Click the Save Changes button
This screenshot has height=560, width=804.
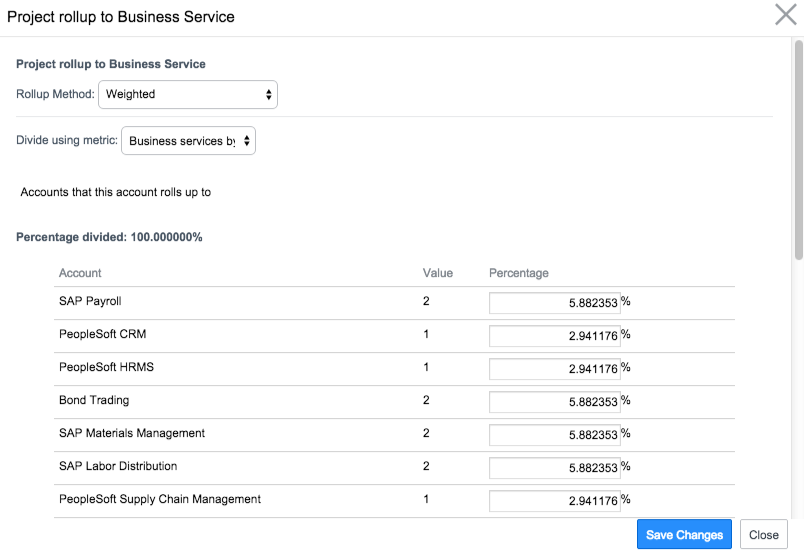(x=684, y=534)
